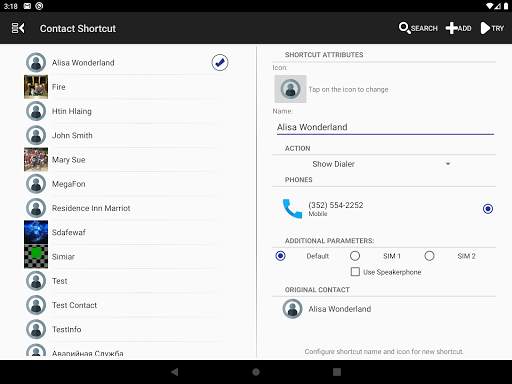The height and width of the screenshot is (384, 512).
Task: Tap the Android Home navigation button
Action: coord(256,372)
